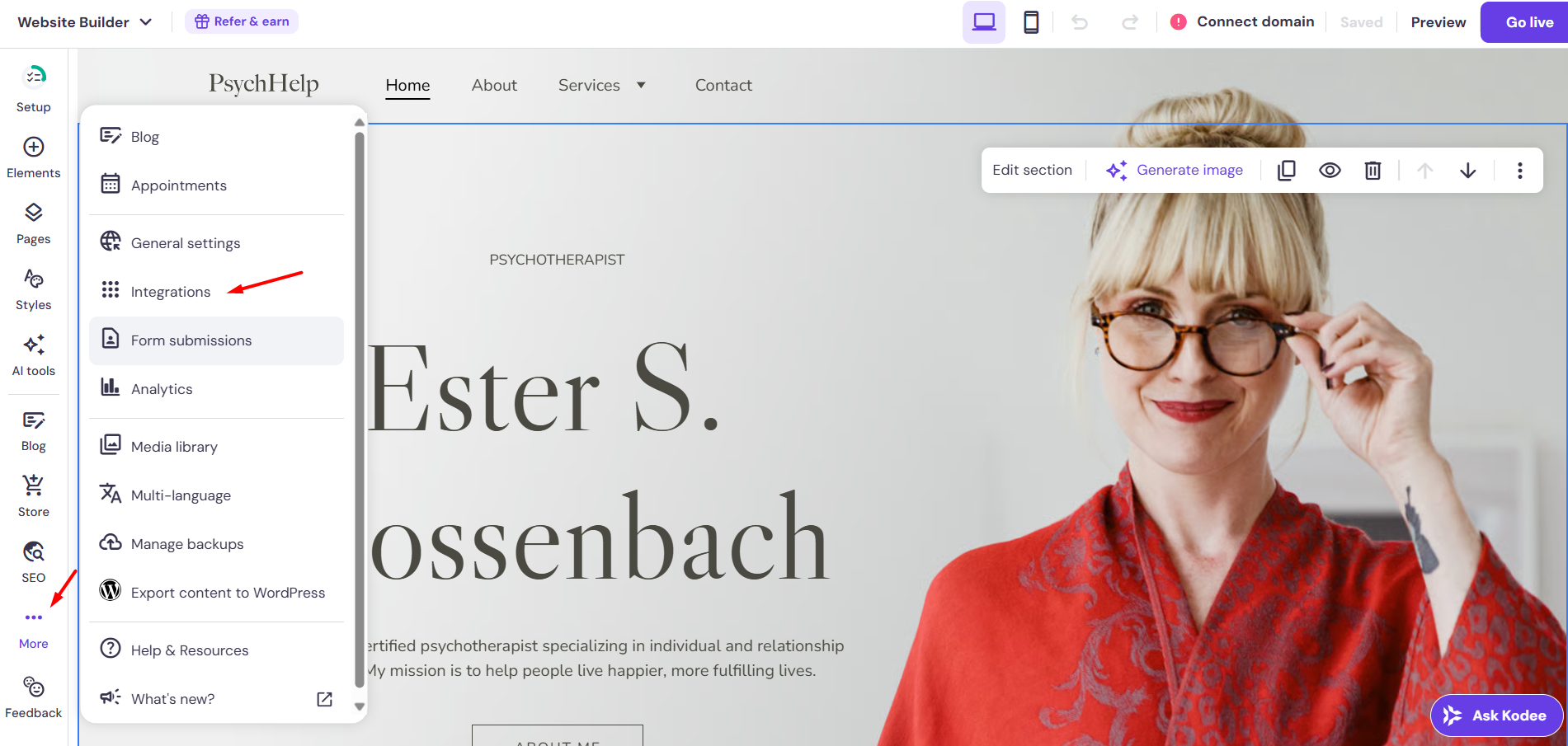Select the Ester S. heading text

[544, 389]
